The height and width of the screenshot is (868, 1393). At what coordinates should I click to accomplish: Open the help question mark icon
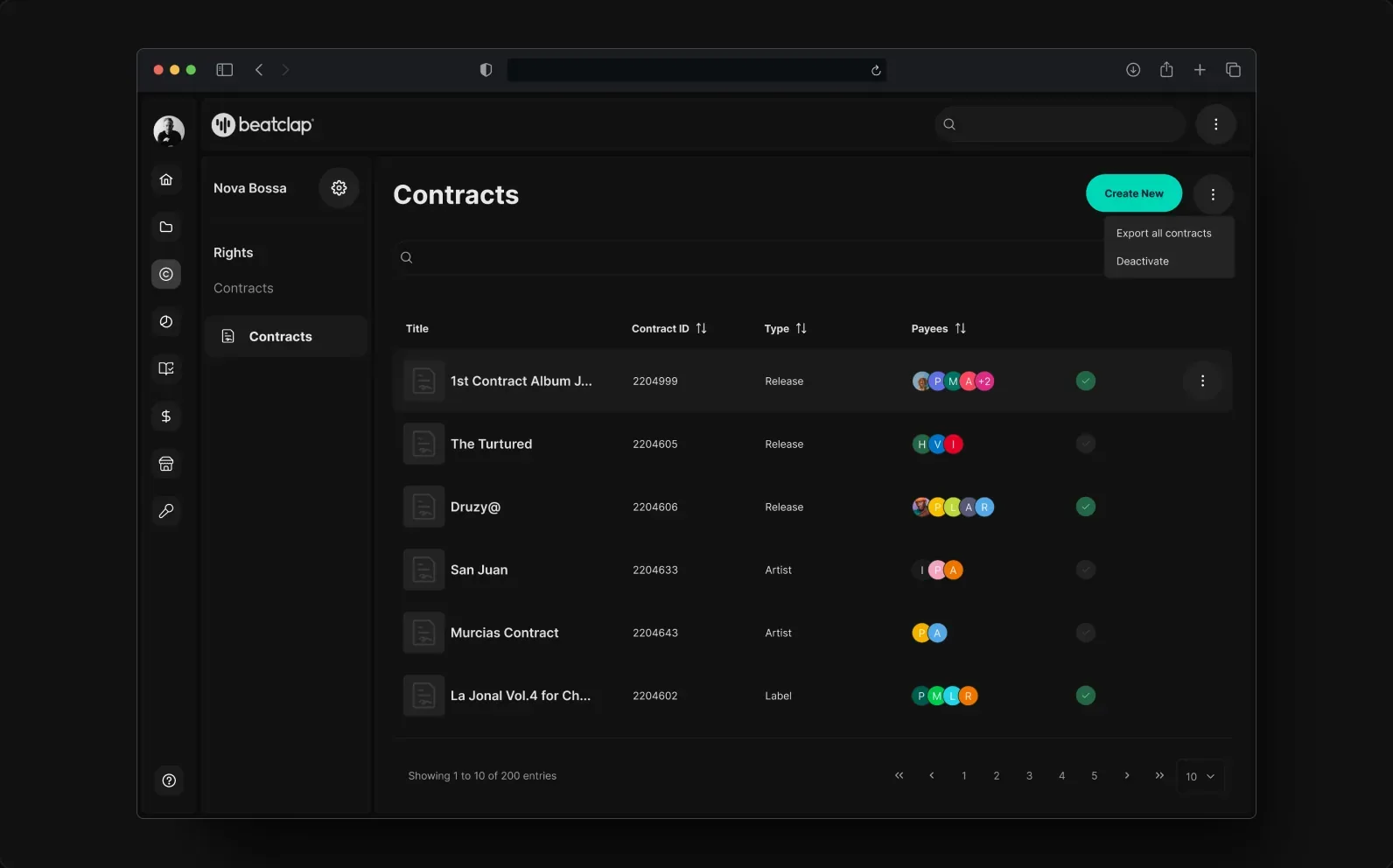coord(169,780)
